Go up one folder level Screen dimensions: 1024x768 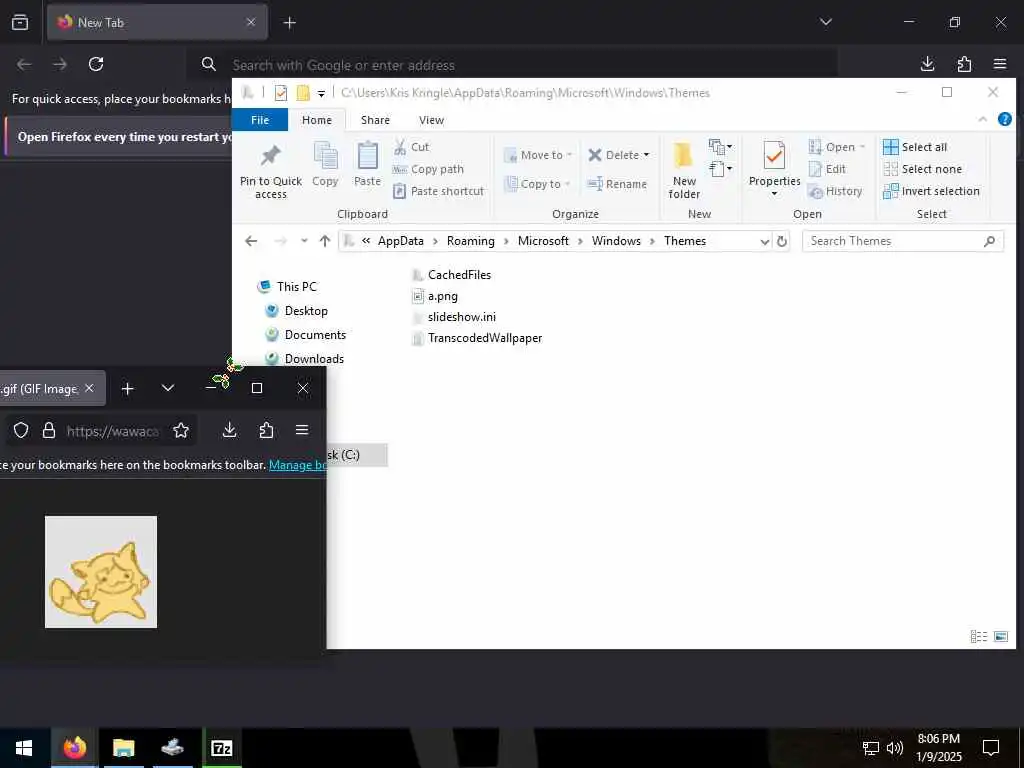pos(325,241)
